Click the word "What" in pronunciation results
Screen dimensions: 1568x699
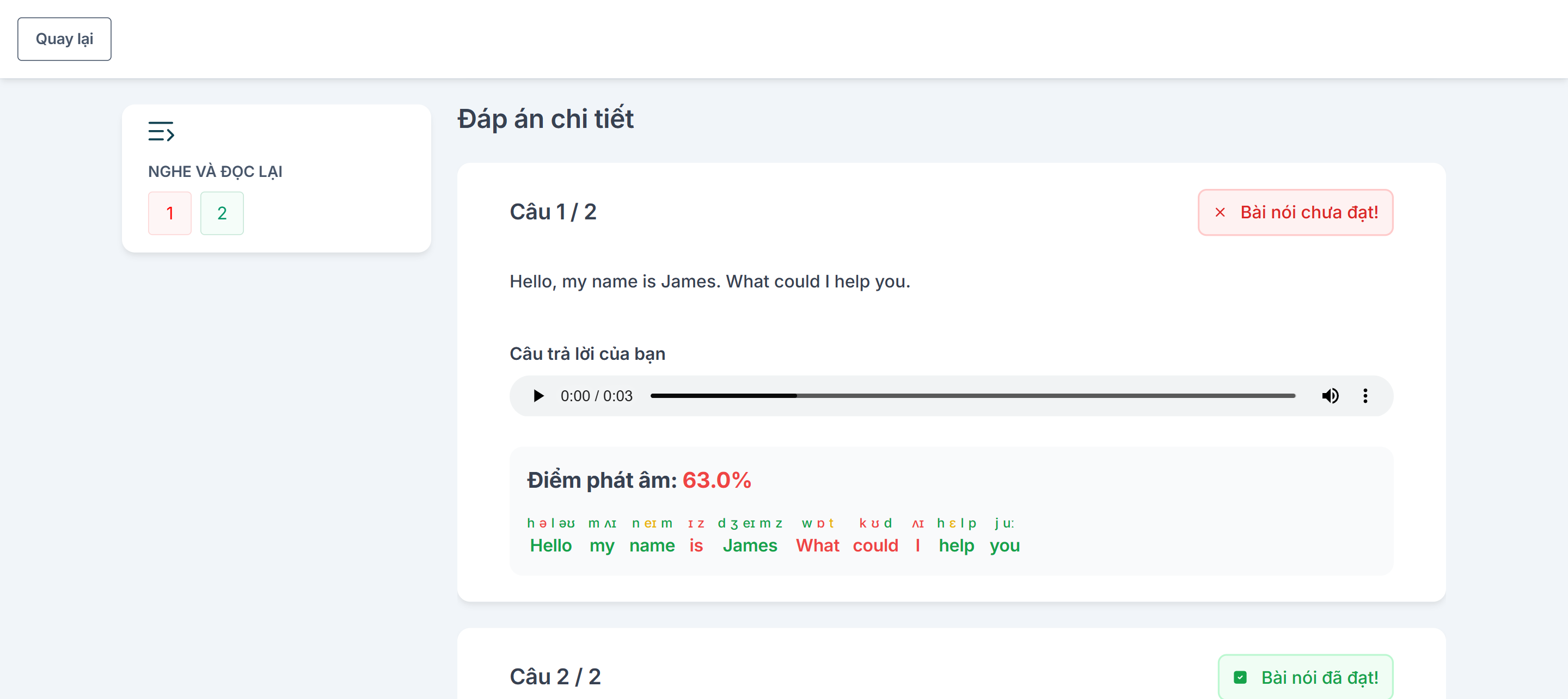[817, 545]
